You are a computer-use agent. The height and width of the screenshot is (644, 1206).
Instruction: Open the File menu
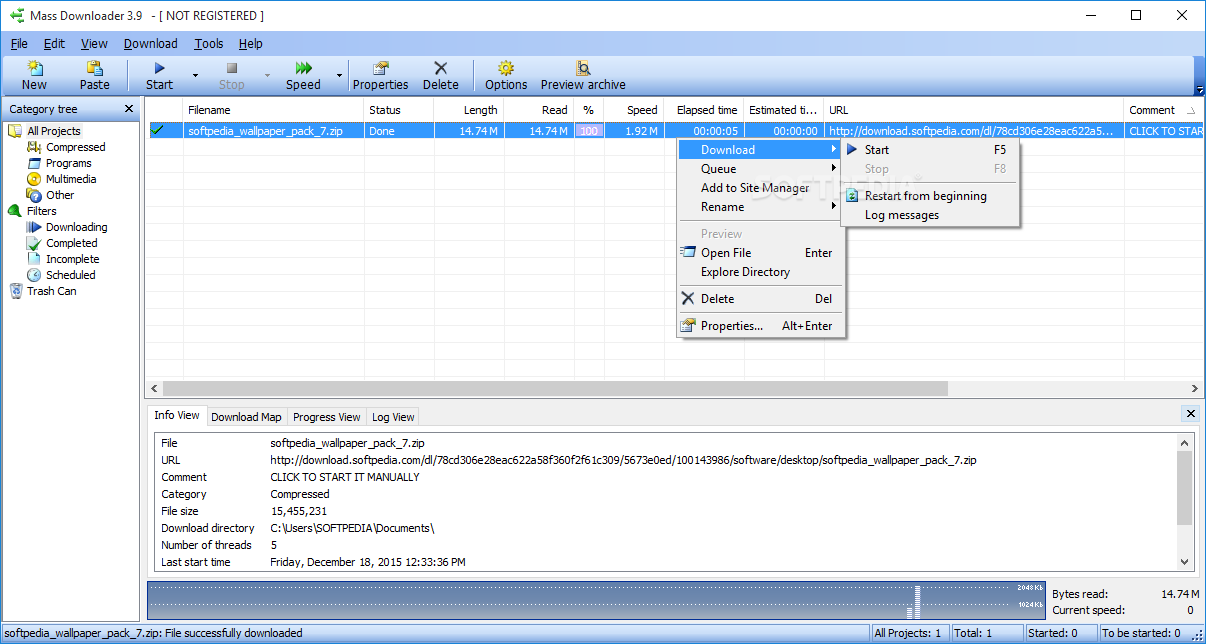click(x=20, y=44)
